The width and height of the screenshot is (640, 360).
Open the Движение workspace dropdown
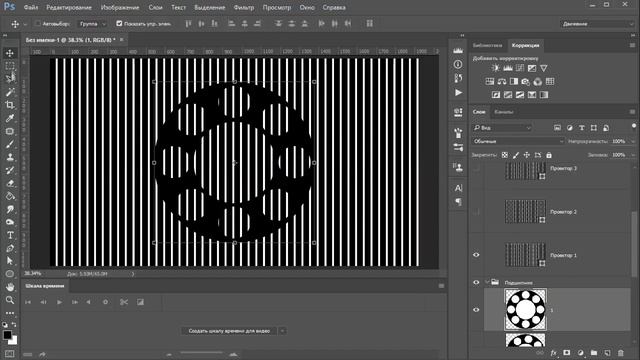coord(598,24)
